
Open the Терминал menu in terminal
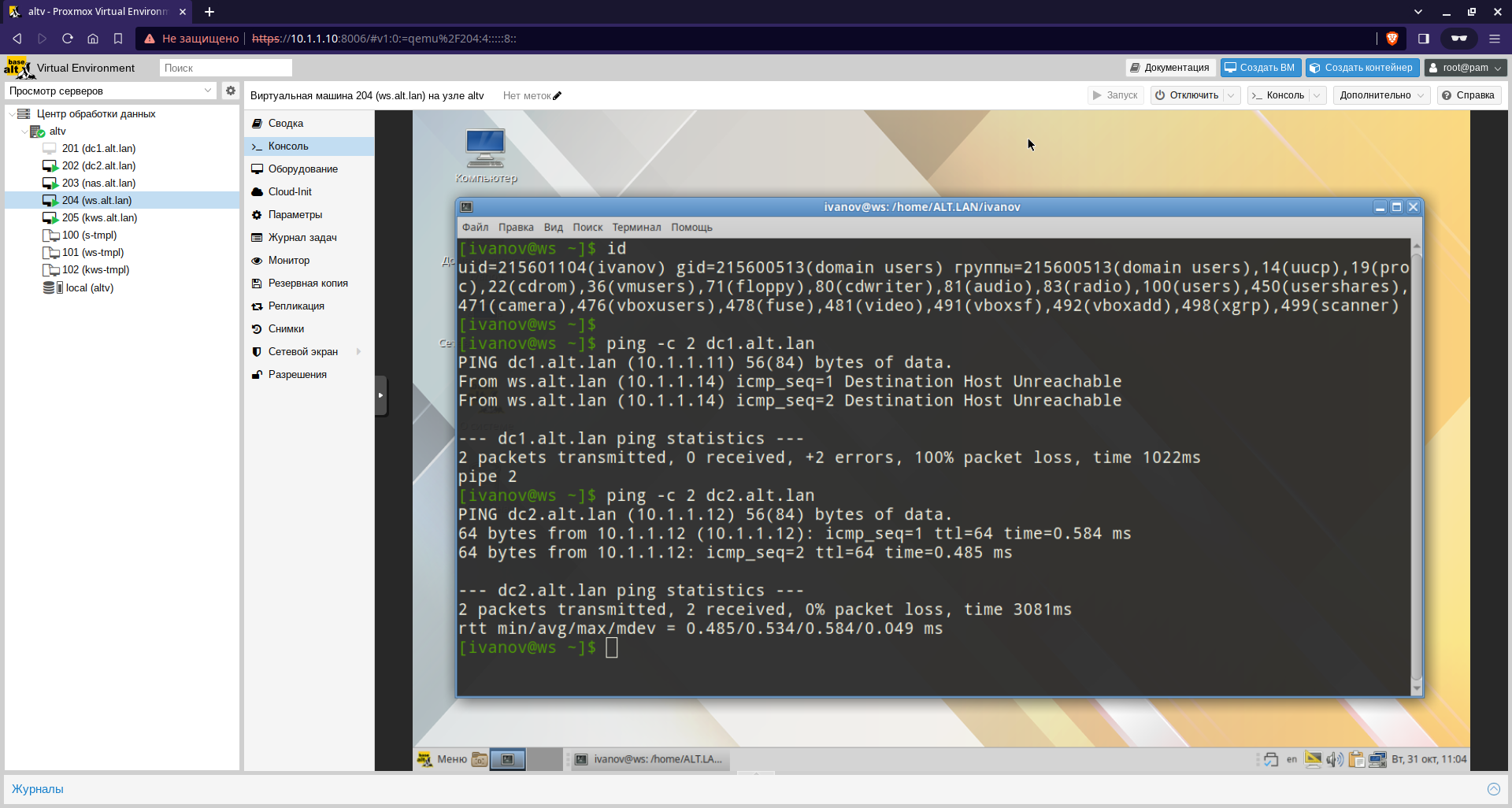636,228
